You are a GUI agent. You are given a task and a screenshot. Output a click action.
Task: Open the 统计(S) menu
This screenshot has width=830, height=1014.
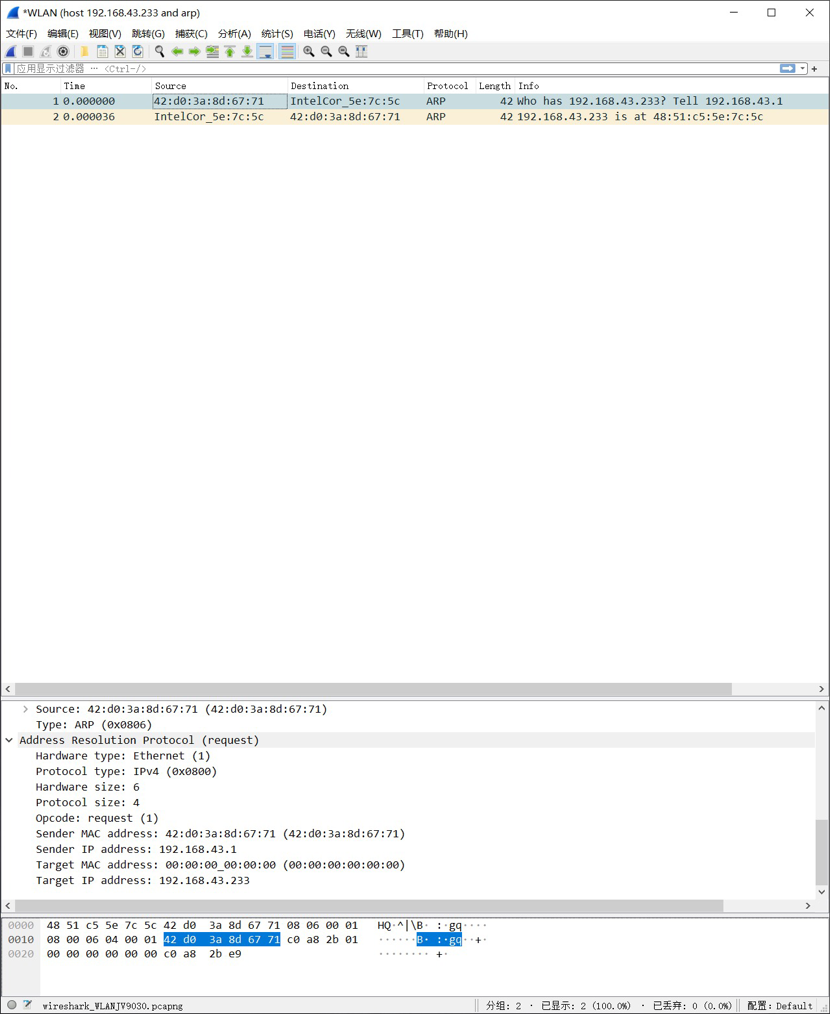(x=277, y=34)
